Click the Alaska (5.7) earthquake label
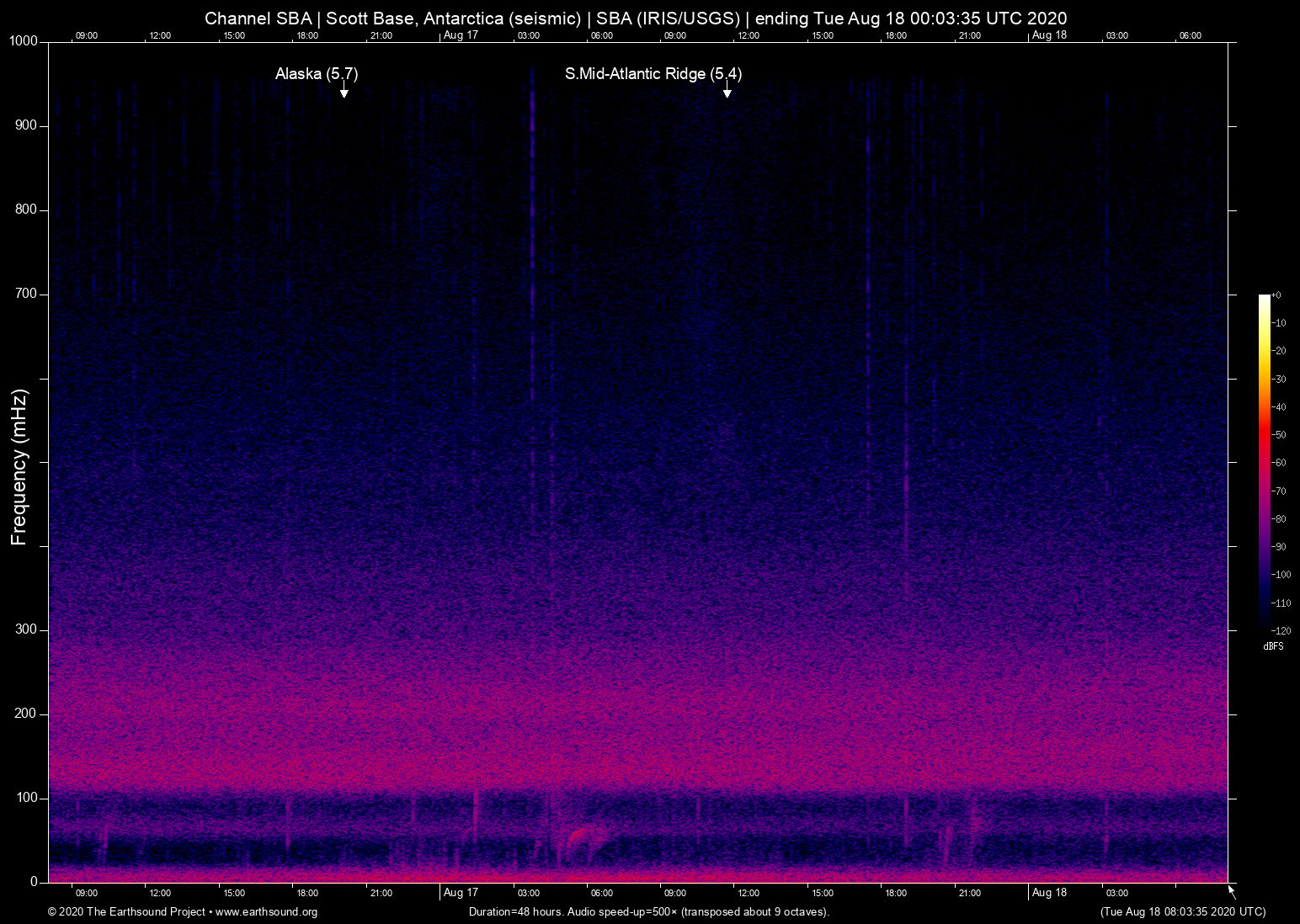This screenshot has width=1300, height=924. 317,74
